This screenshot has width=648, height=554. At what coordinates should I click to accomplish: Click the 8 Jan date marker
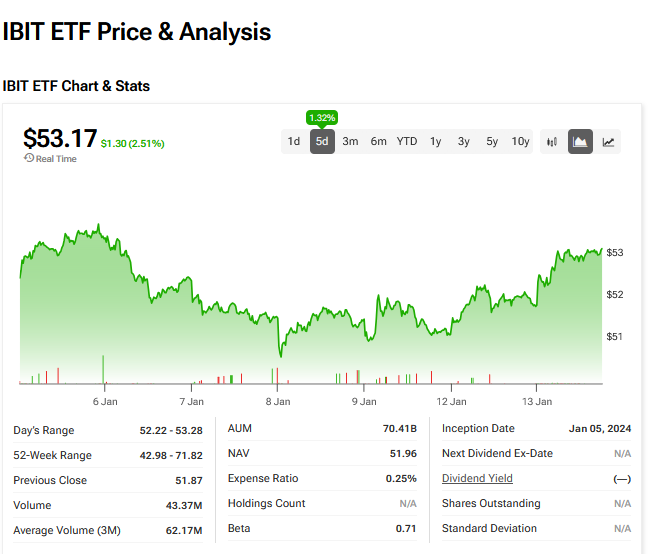pyautogui.click(x=278, y=401)
